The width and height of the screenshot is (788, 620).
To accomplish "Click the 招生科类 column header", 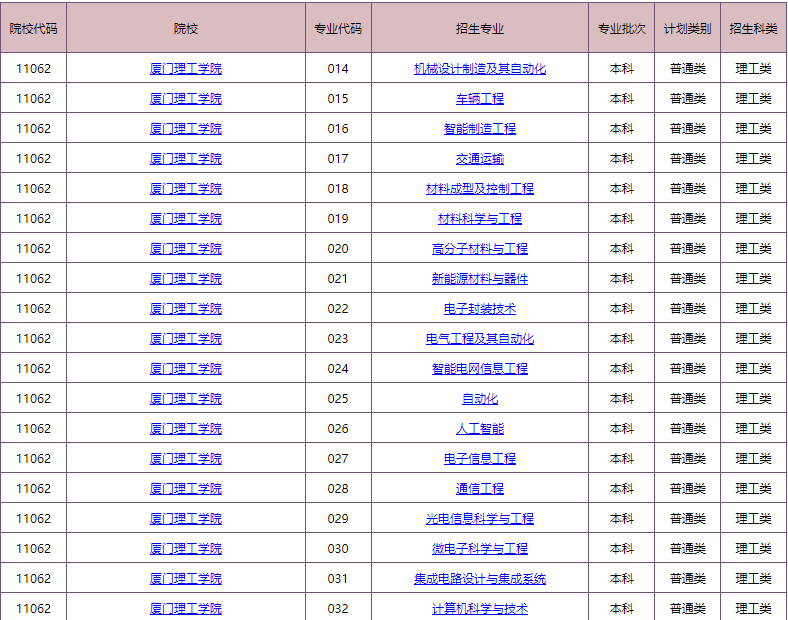I will tap(753, 28).
